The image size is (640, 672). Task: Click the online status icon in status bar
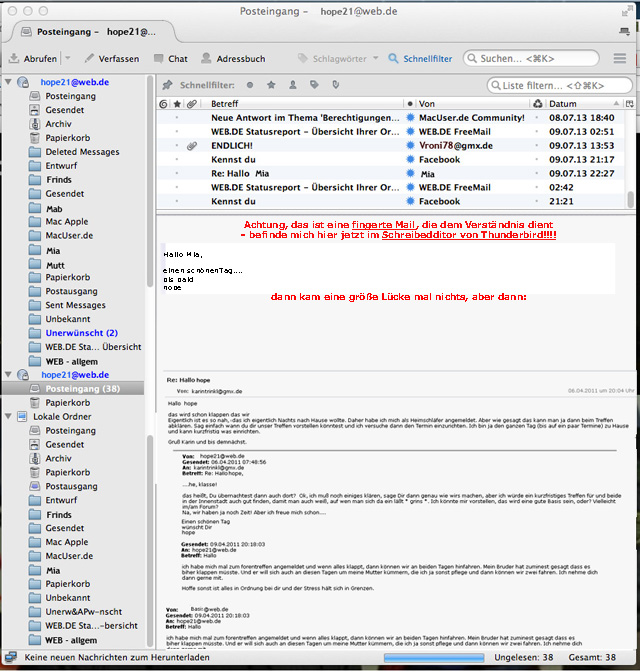[11, 657]
